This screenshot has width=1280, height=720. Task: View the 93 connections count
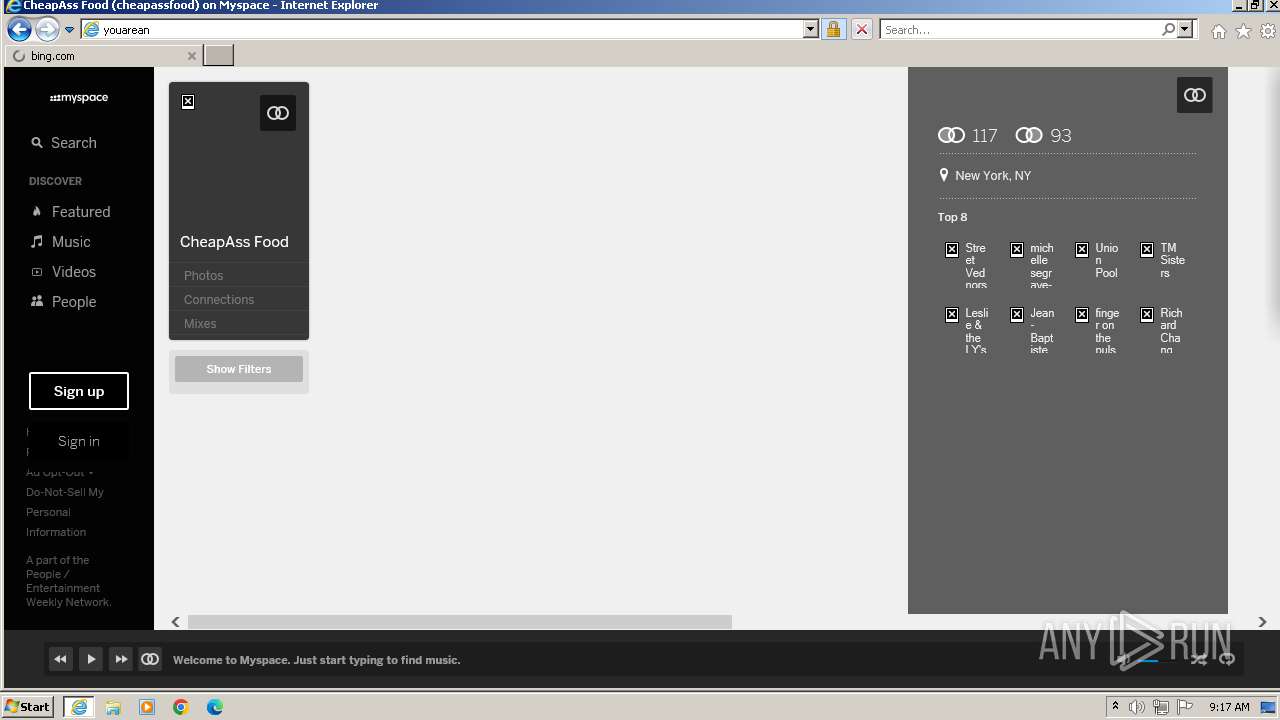coord(1043,136)
